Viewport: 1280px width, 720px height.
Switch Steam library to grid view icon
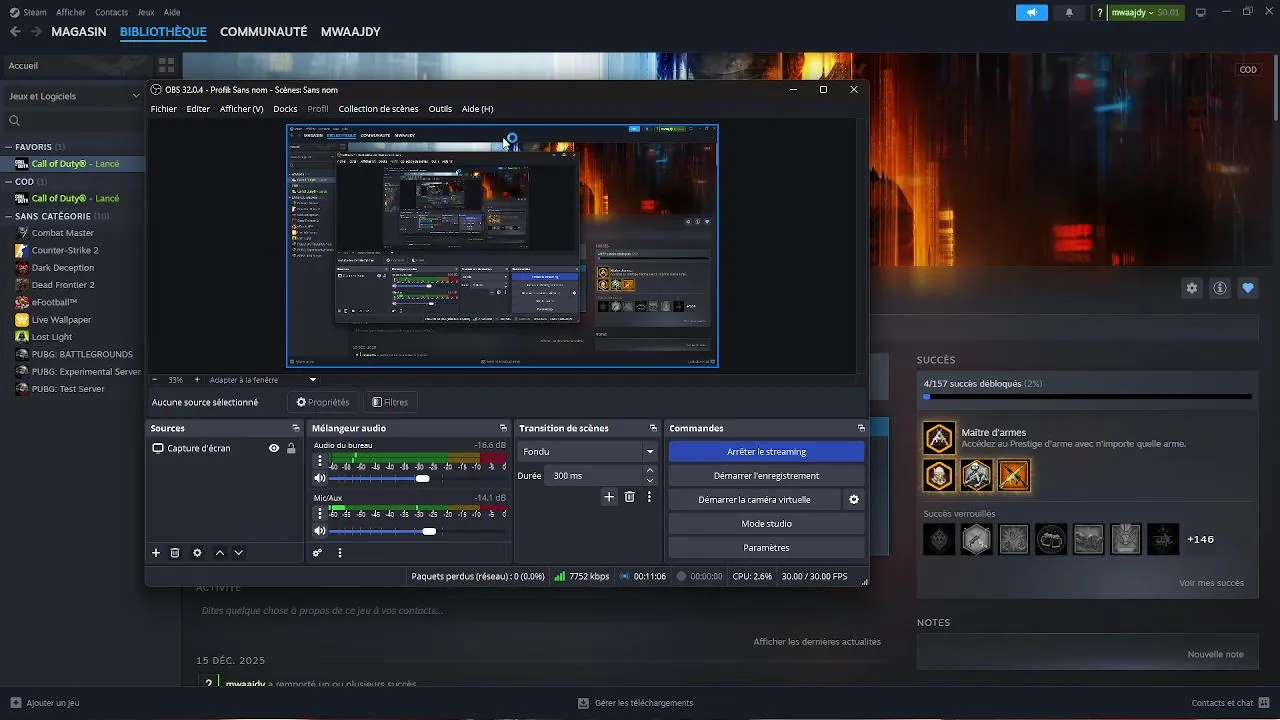click(166, 66)
